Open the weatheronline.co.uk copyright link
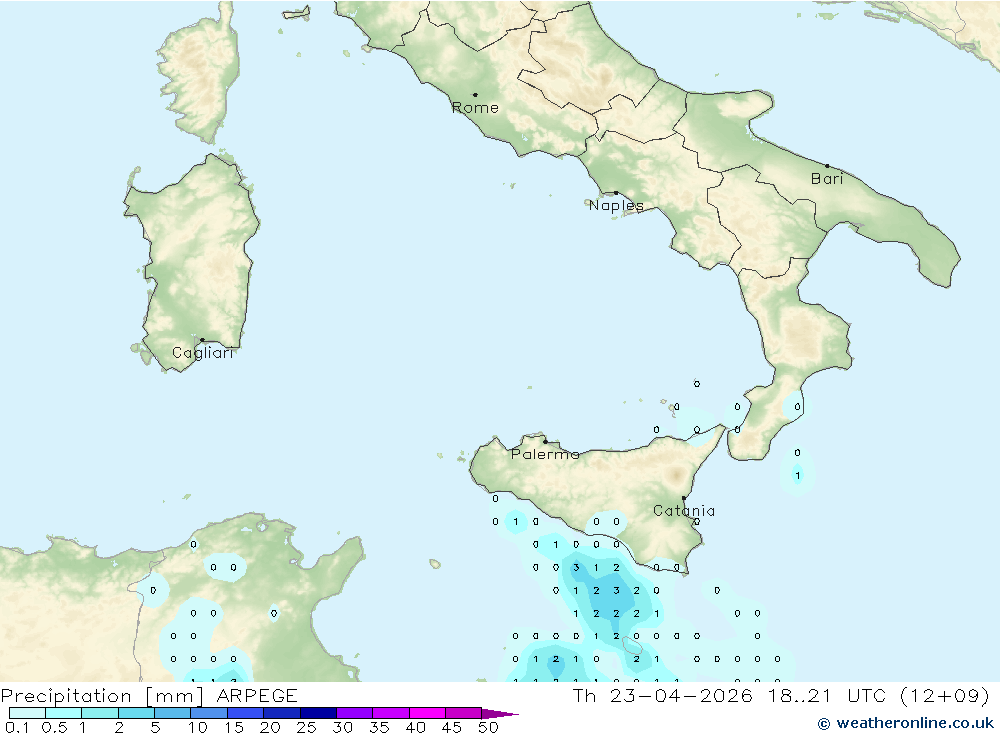This screenshot has height=733, width=1000. click(906, 723)
